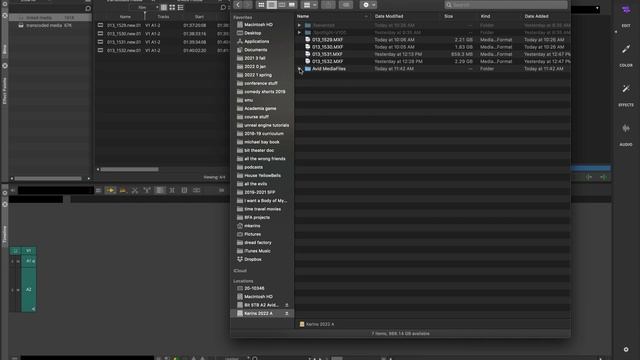Open Macintosh HD under Favorites

(x=258, y=24)
